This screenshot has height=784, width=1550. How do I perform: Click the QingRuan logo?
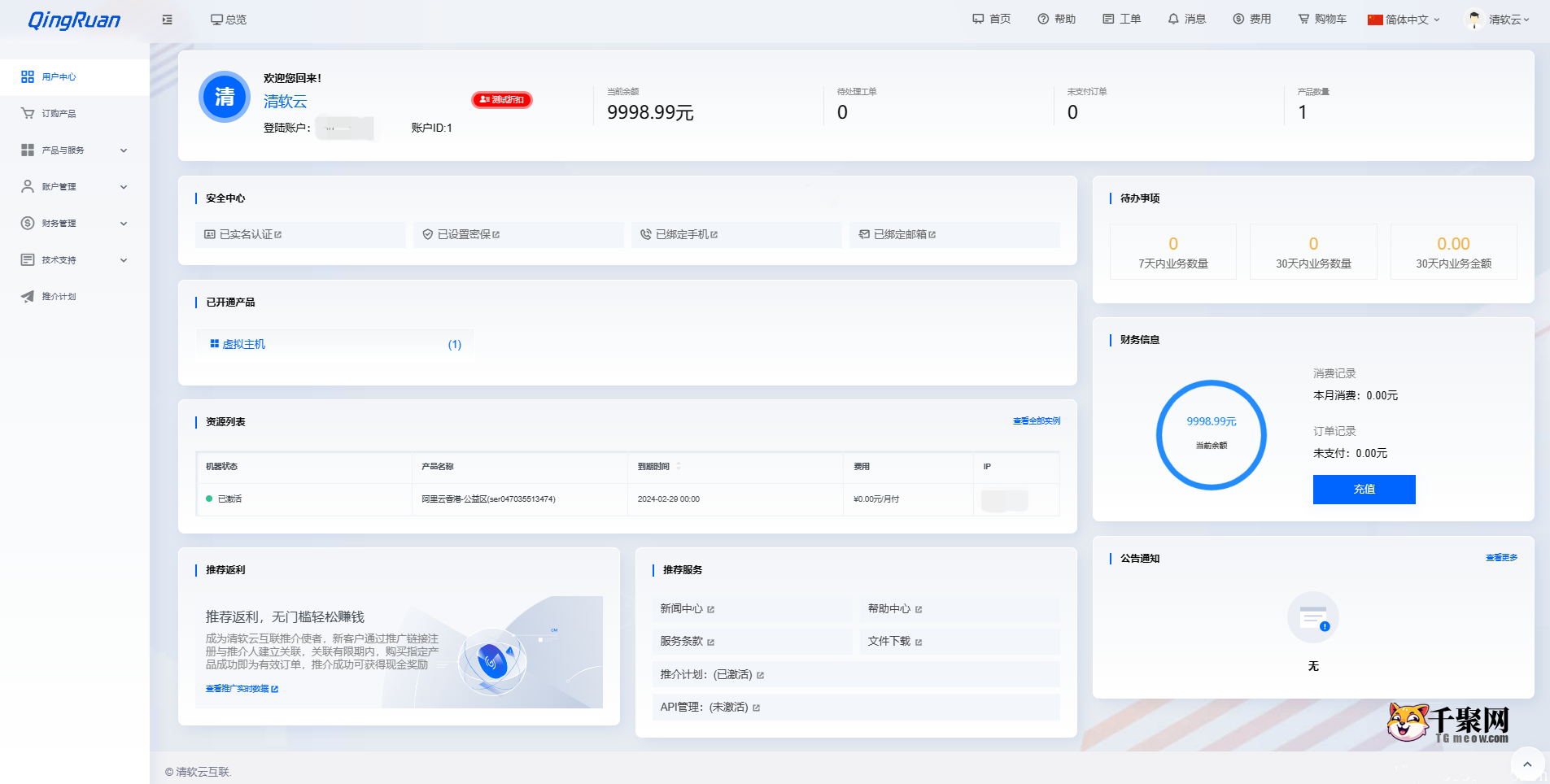tap(74, 20)
